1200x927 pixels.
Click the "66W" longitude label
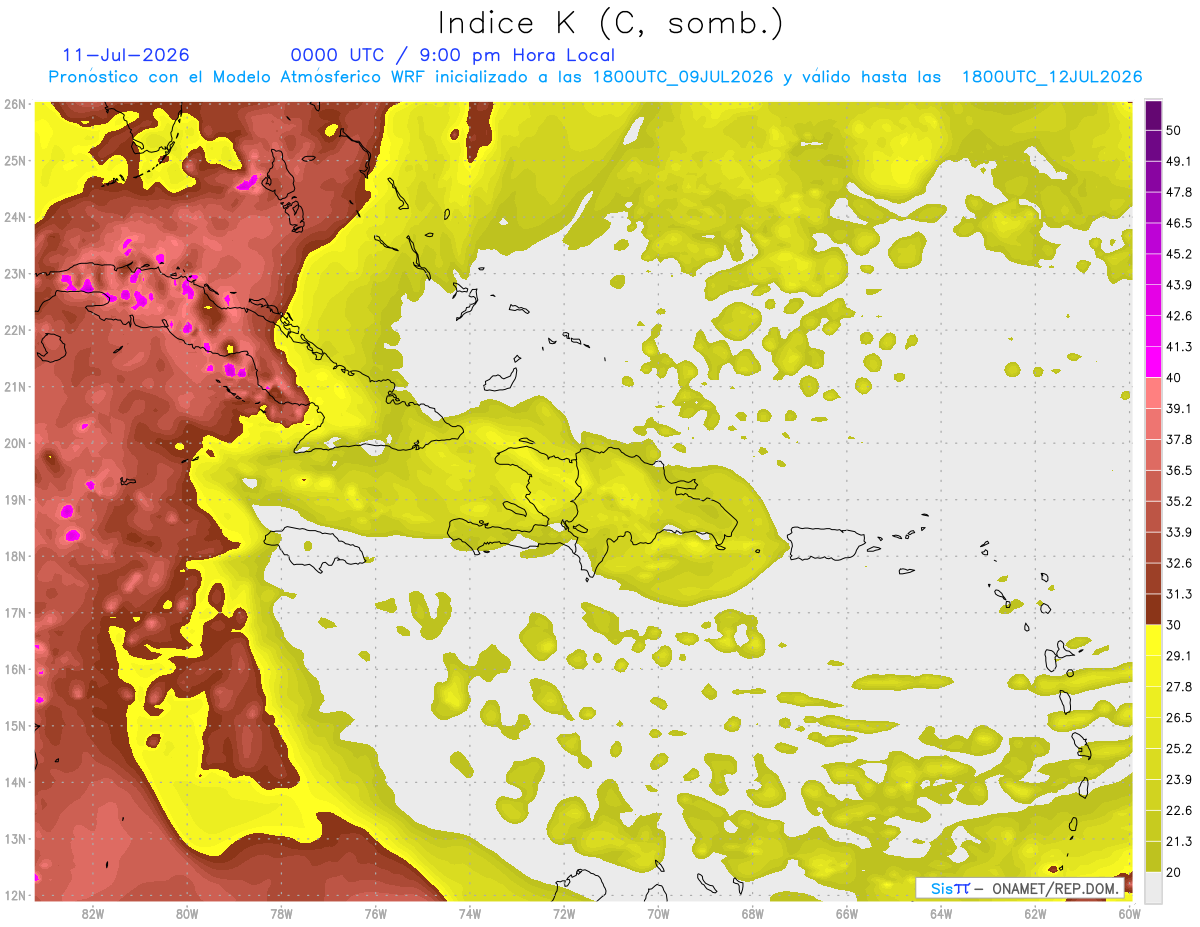847,914
